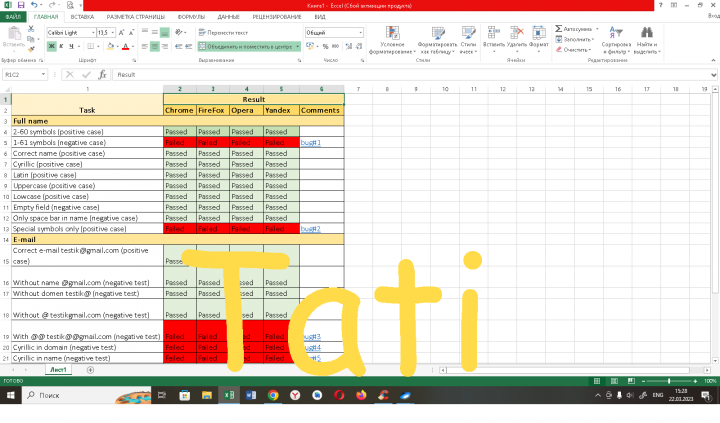
Task: Open Merge and Center dropdown arrow
Action: (298, 46)
